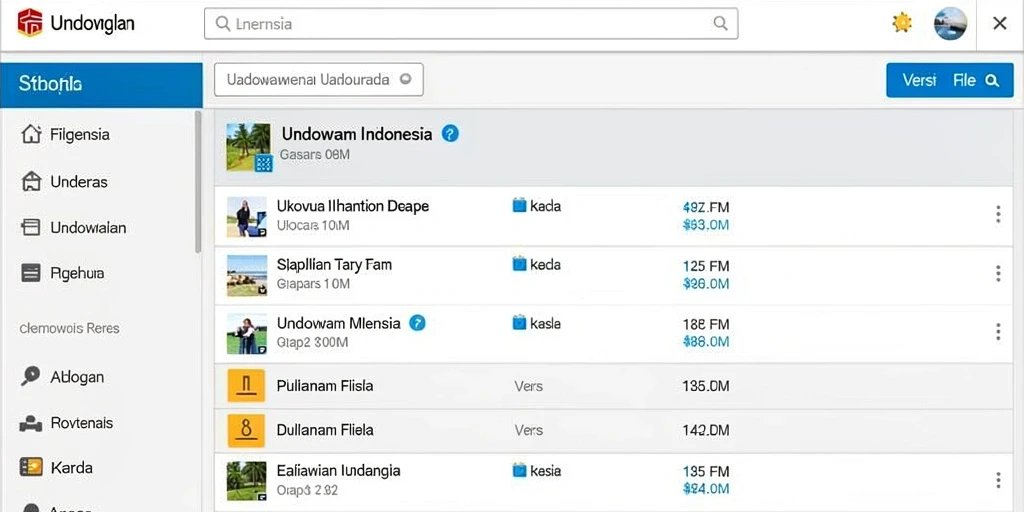This screenshot has height=512, width=1024.
Task: Click the Ealiawian Iundangia title
Action: point(338,470)
